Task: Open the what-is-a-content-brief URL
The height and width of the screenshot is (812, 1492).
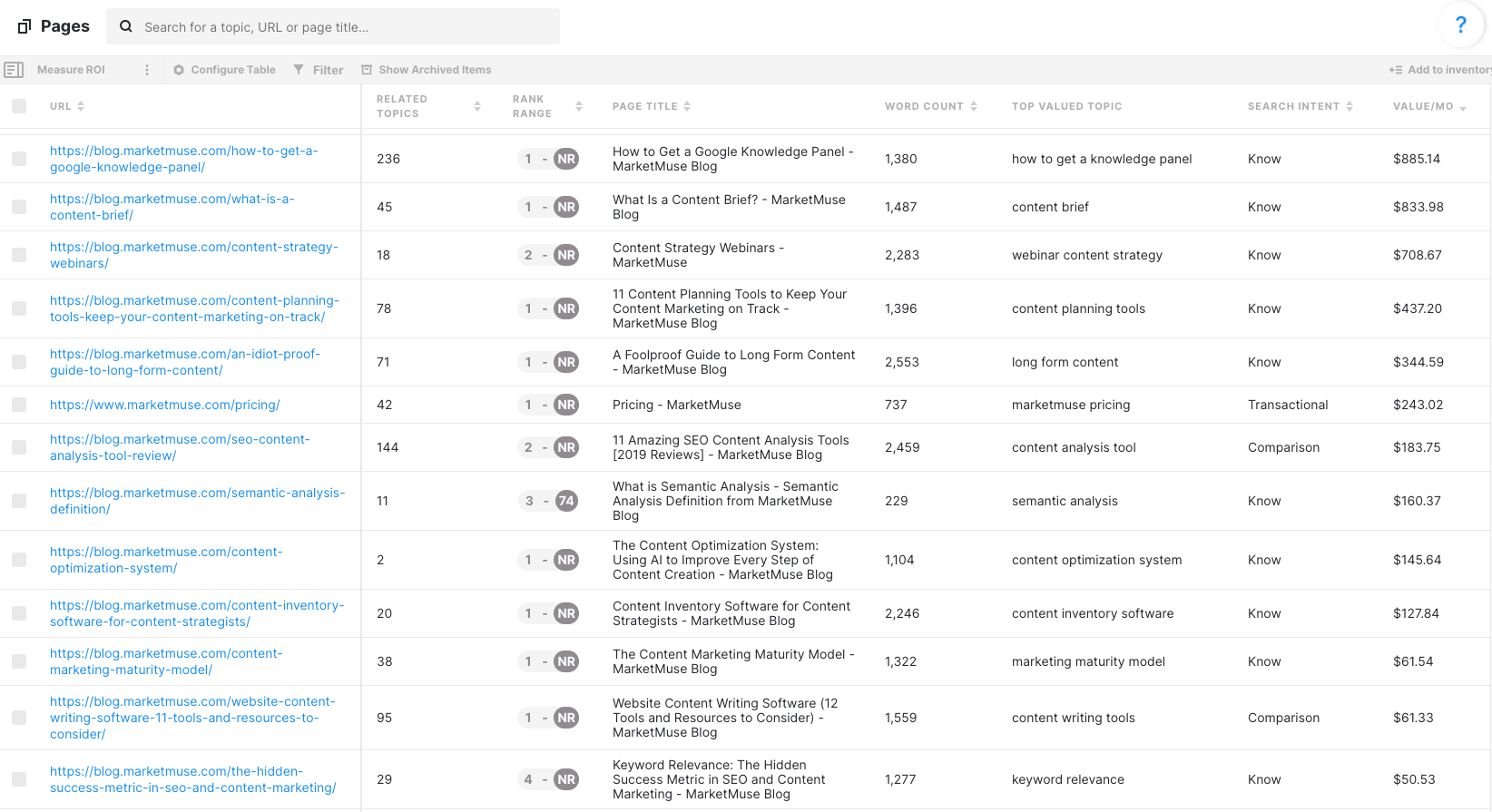Action: pos(172,207)
